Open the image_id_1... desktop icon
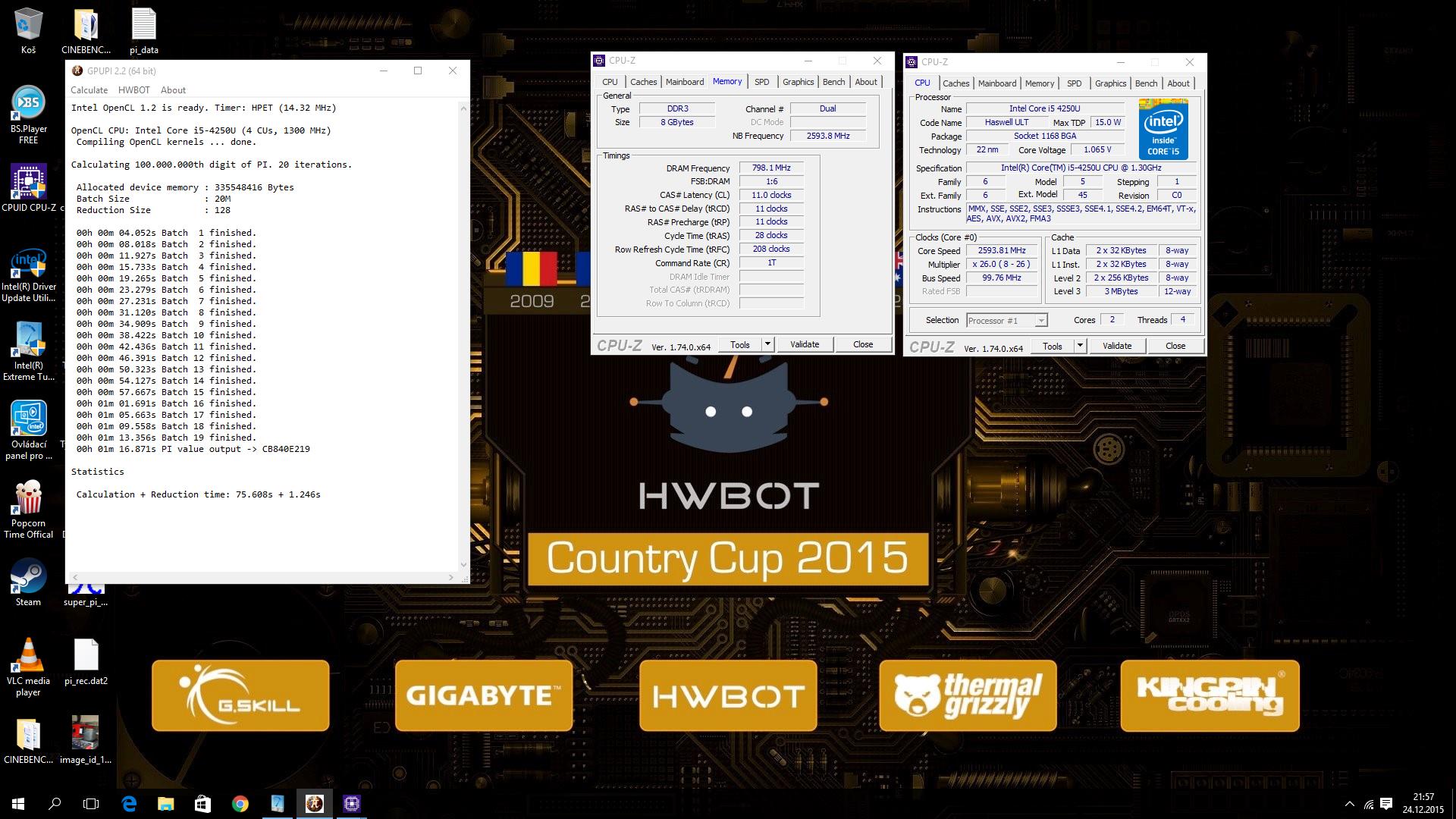This screenshot has width=1456, height=819. click(86, 739)
